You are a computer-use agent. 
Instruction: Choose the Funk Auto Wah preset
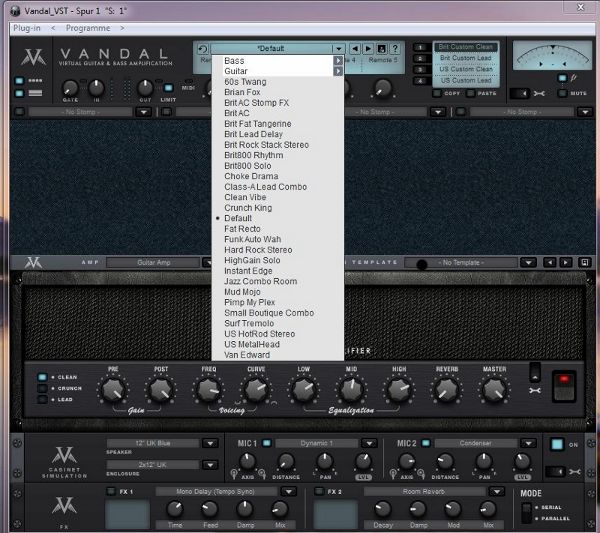[253, 239]
